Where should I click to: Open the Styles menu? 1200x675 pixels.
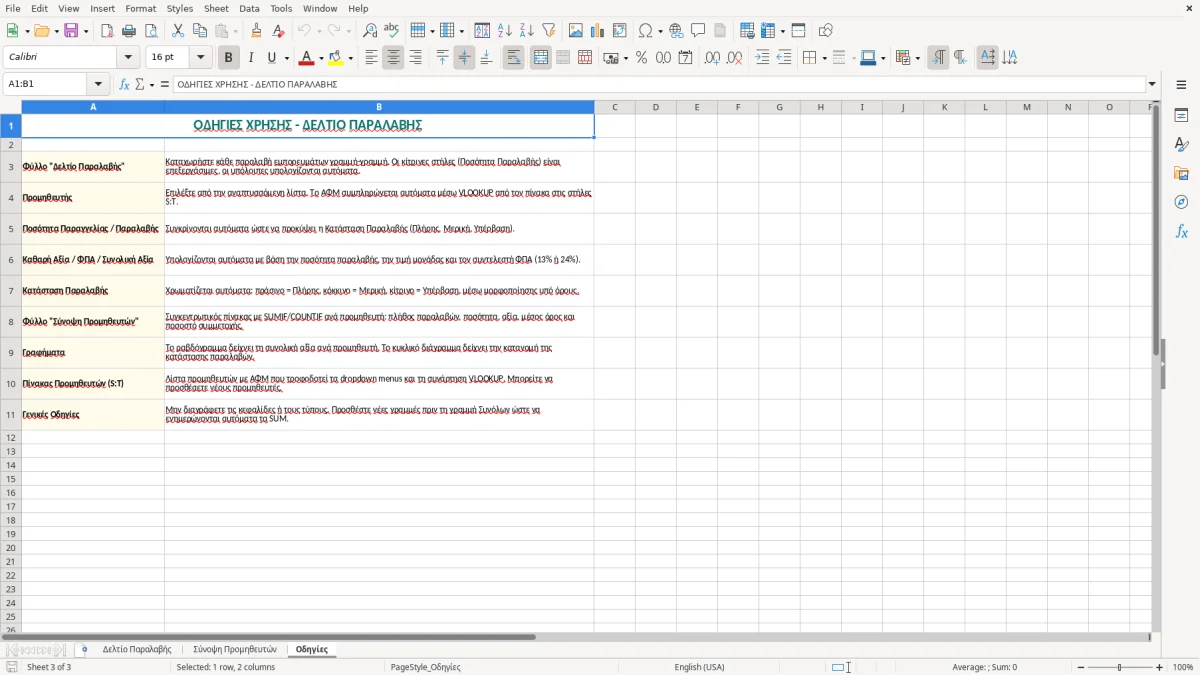[x=180, y=8]
